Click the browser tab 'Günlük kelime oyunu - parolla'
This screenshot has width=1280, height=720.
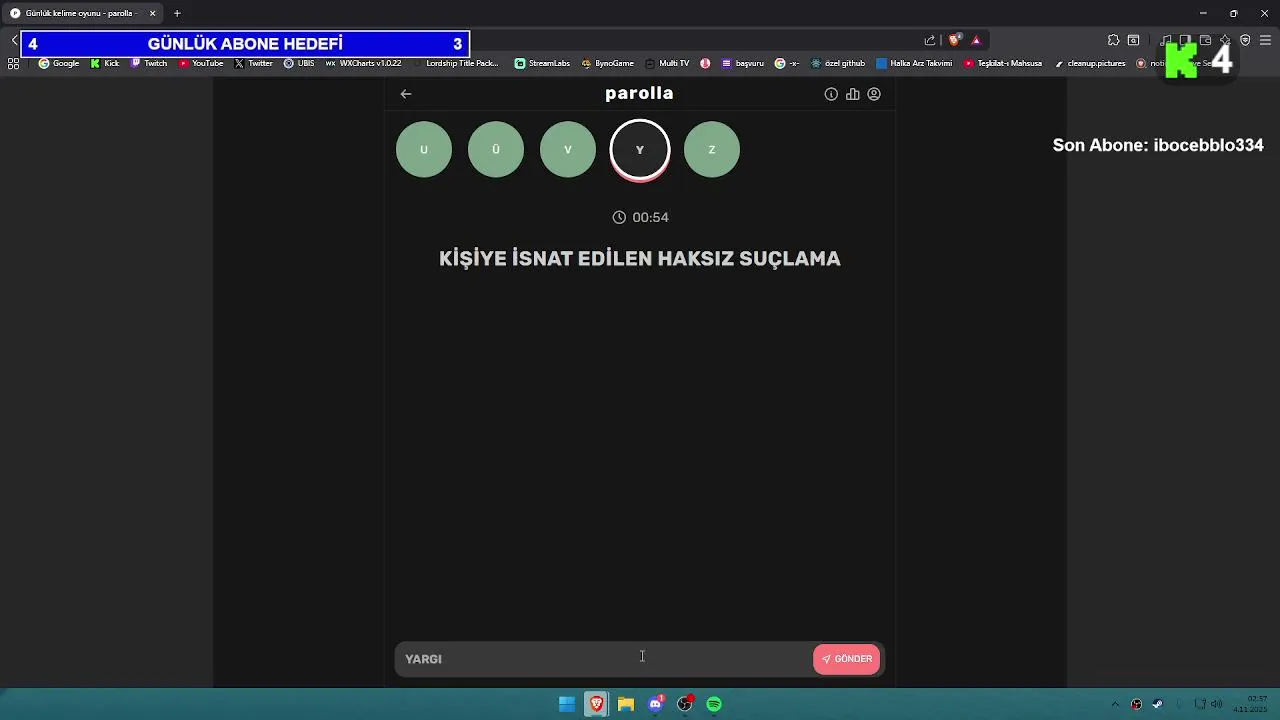click(x=82, y=13)
